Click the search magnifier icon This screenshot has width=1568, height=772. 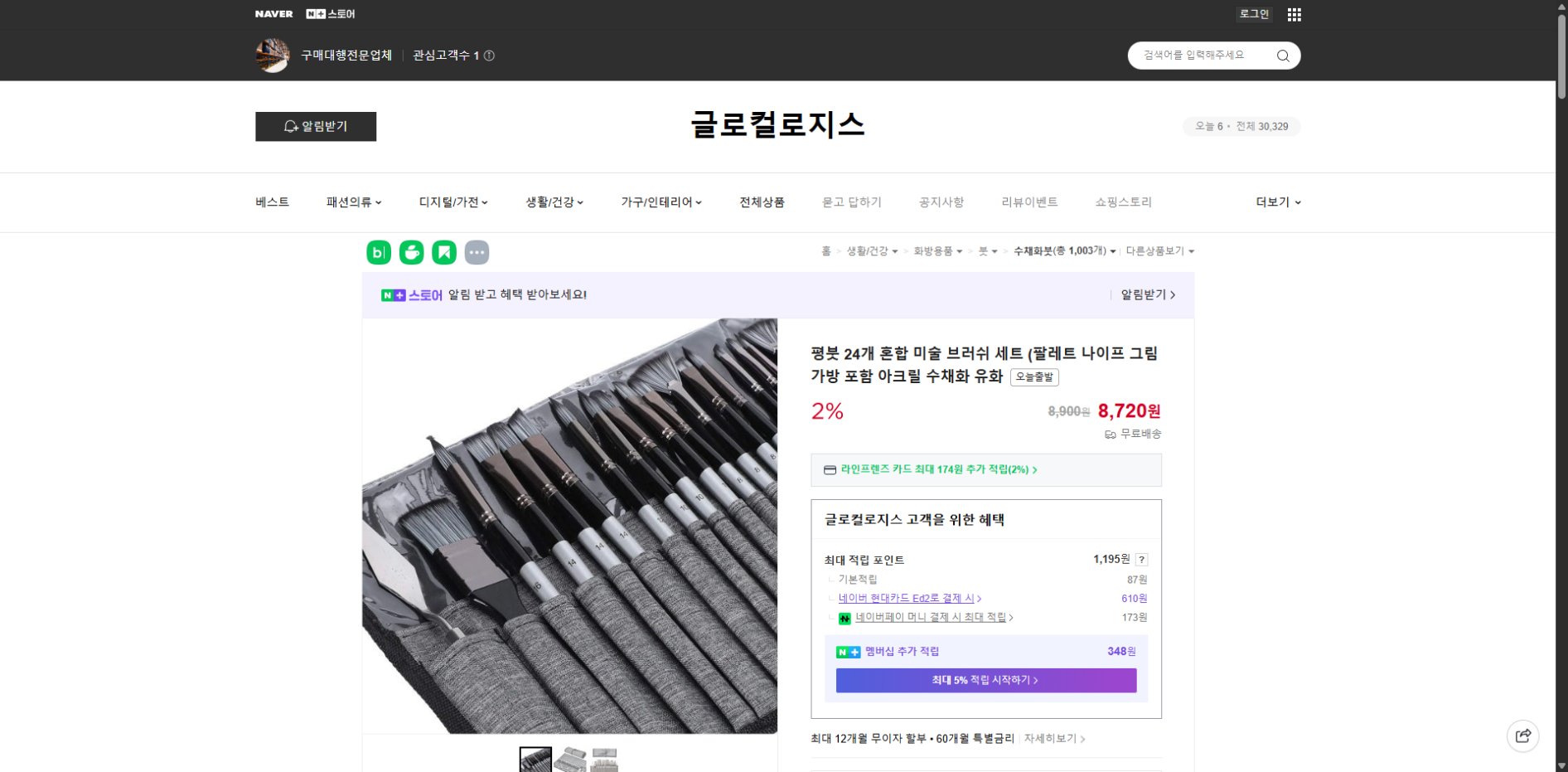click(1282, 55)
